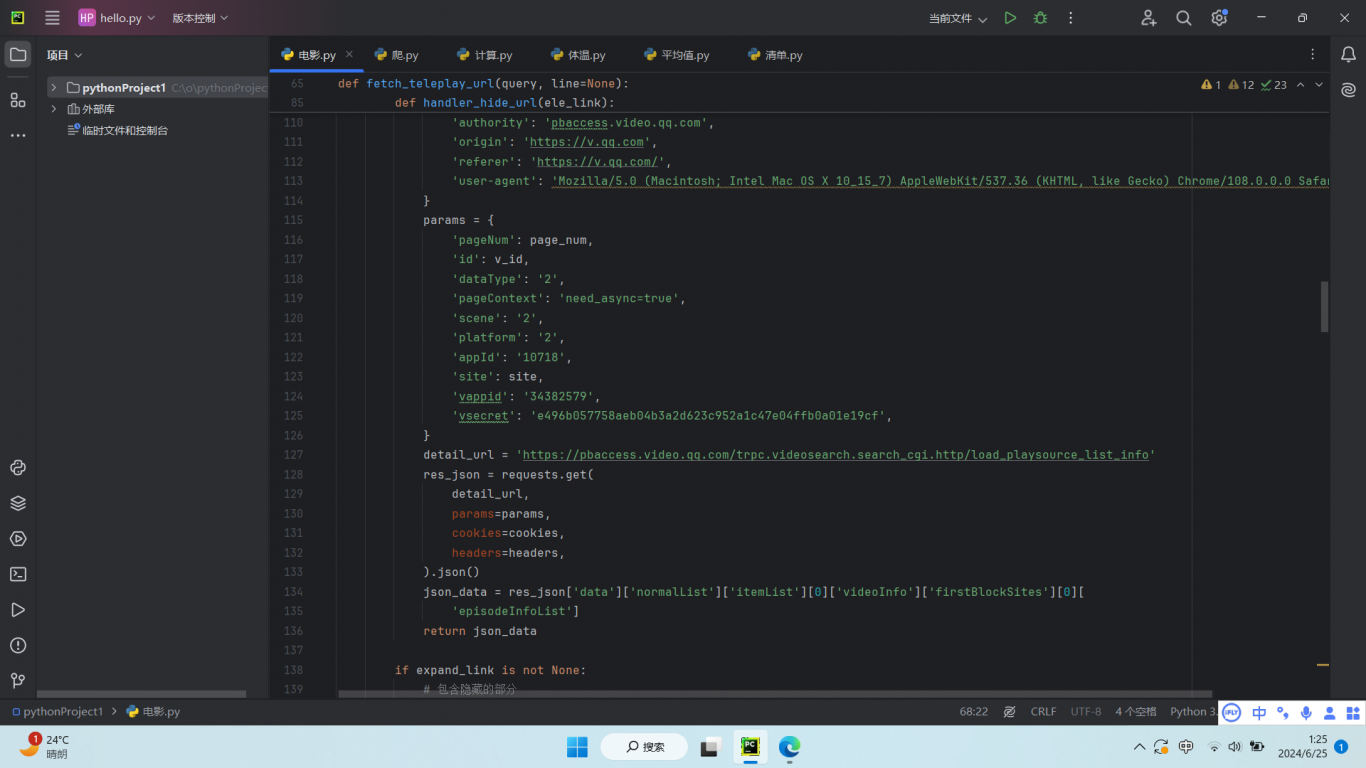Image resolution: width=1366 pixels, height=768 pixels.
Task: Go to previous highlighted problem arrow
Action: (x=1300, y=85)
